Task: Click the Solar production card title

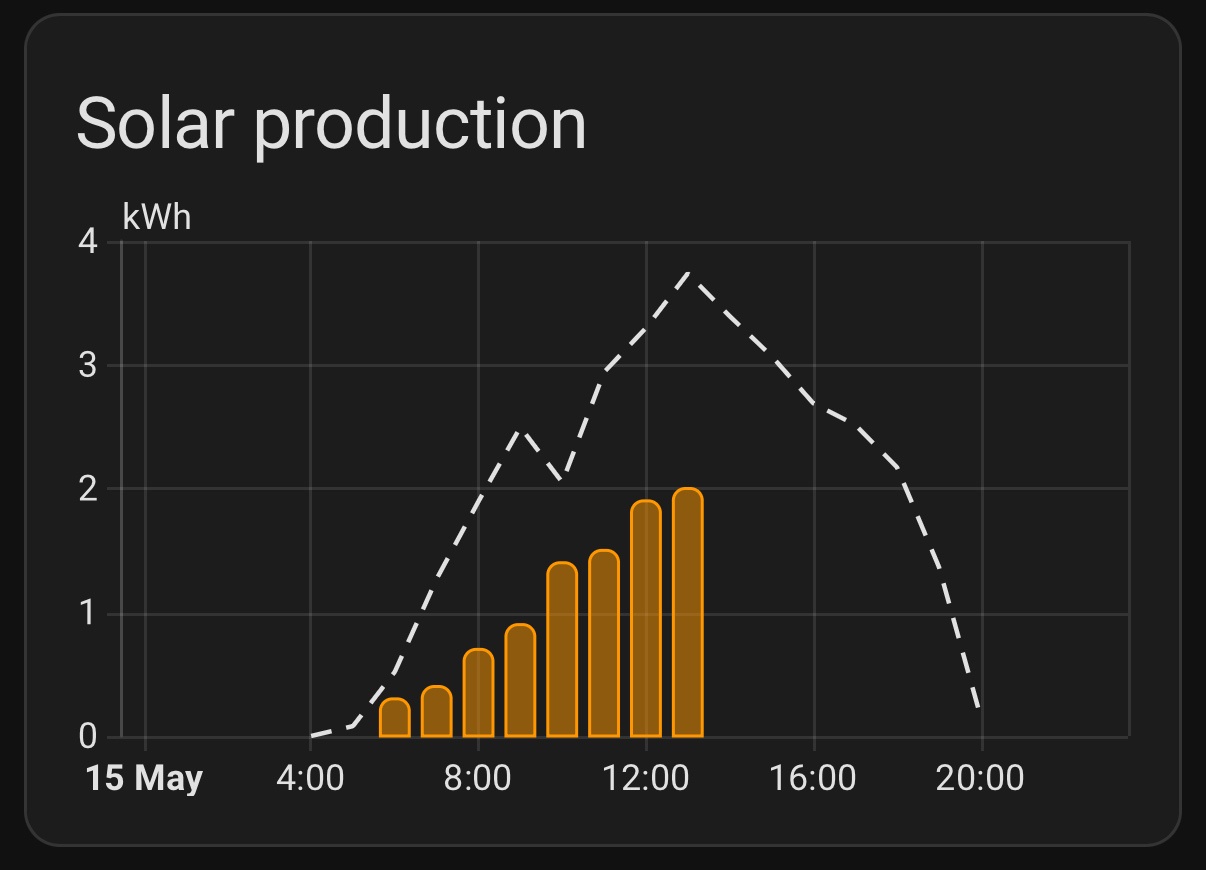Action: pos(331,124)
